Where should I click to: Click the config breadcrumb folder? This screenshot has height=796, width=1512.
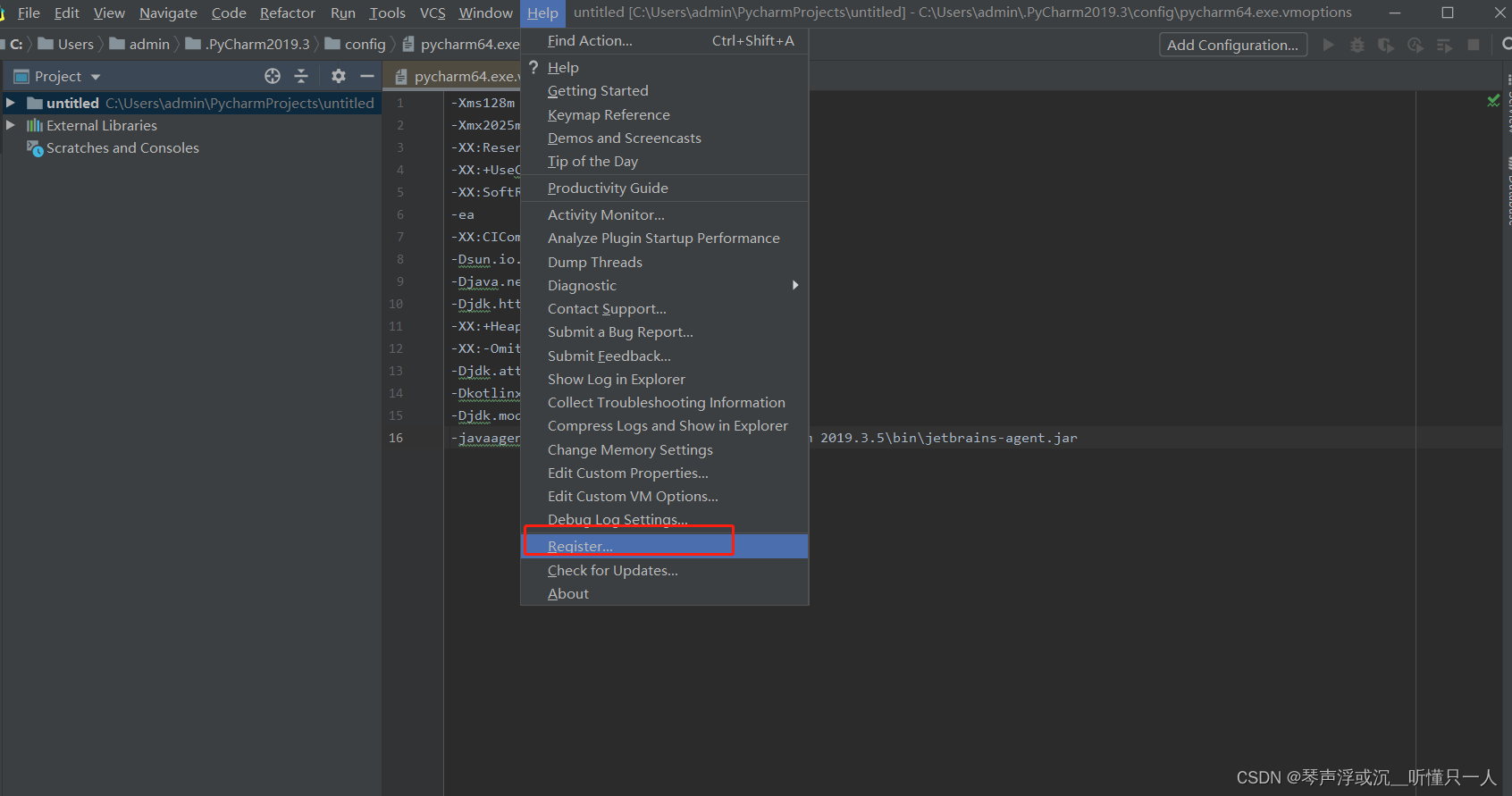356,44
